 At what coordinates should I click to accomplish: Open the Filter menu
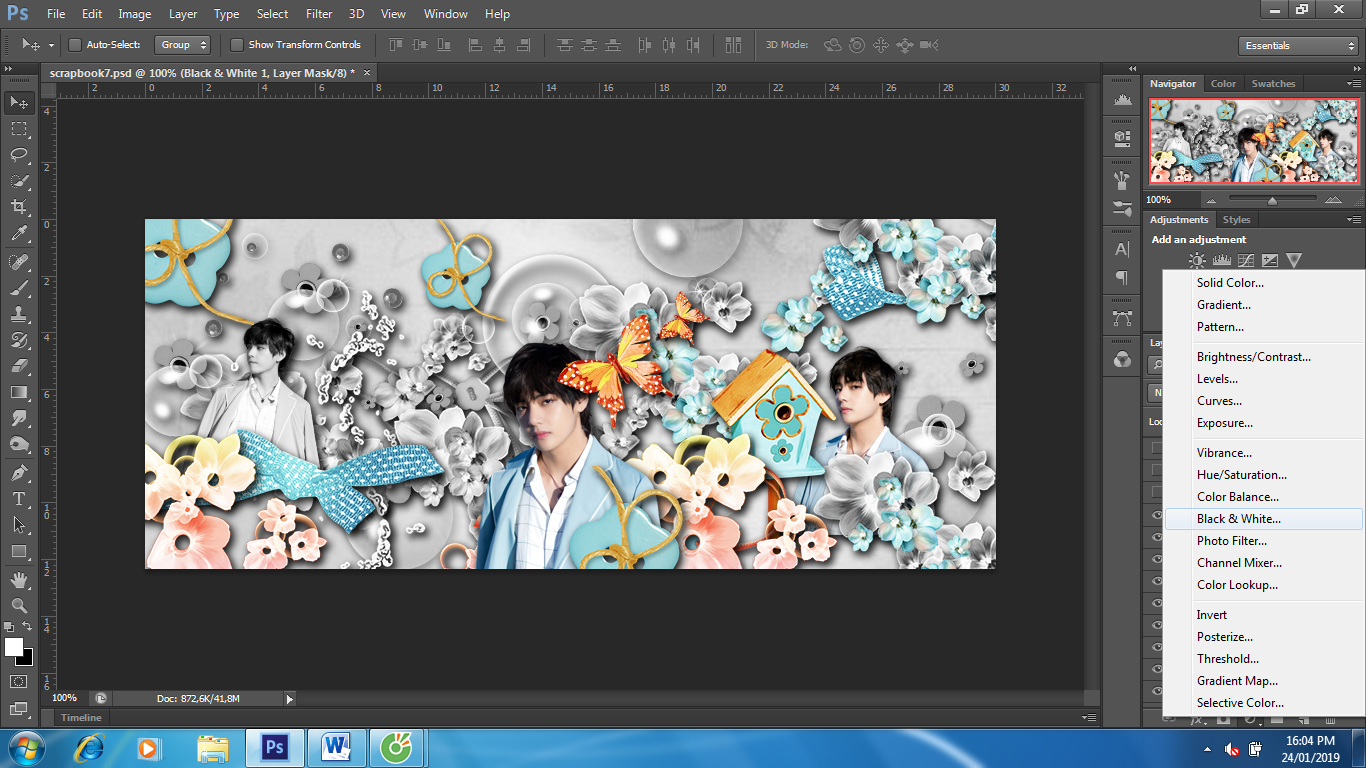pos(319,14)
